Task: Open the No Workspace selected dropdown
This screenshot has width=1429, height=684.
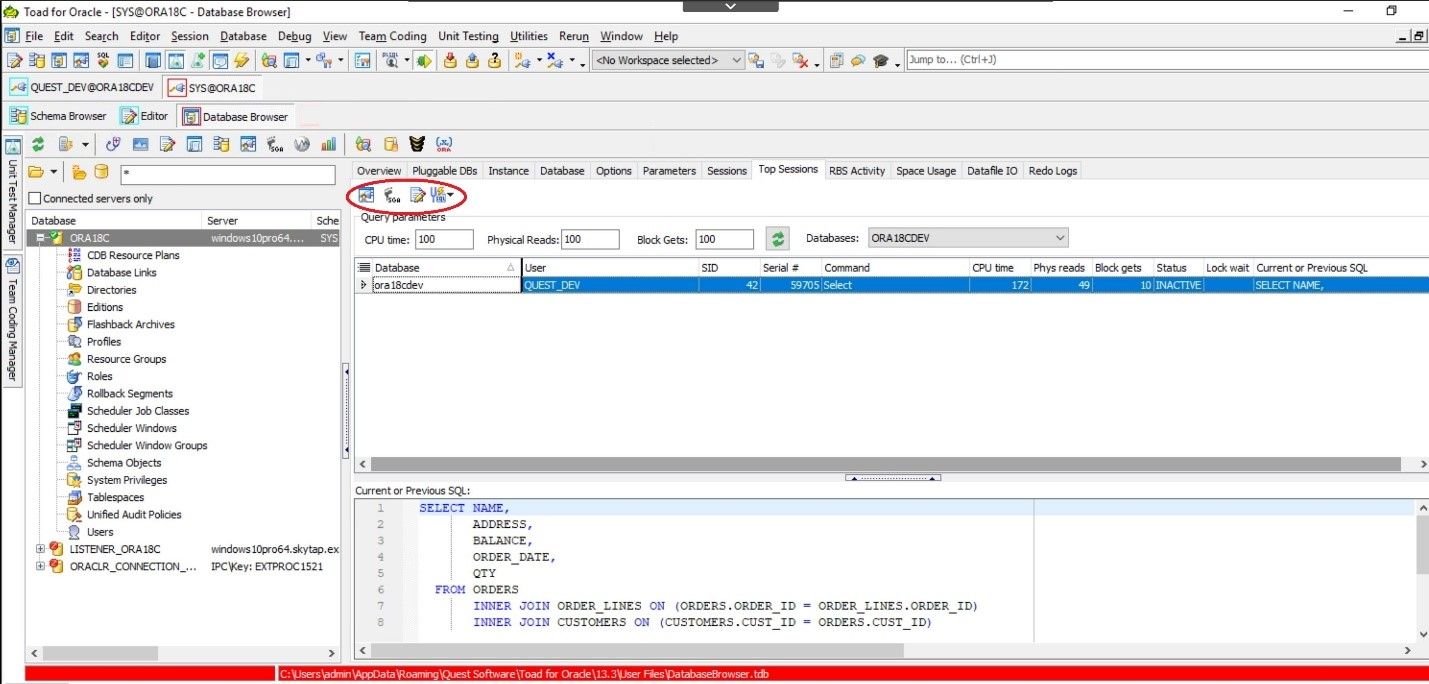Action: coord(668,60)
